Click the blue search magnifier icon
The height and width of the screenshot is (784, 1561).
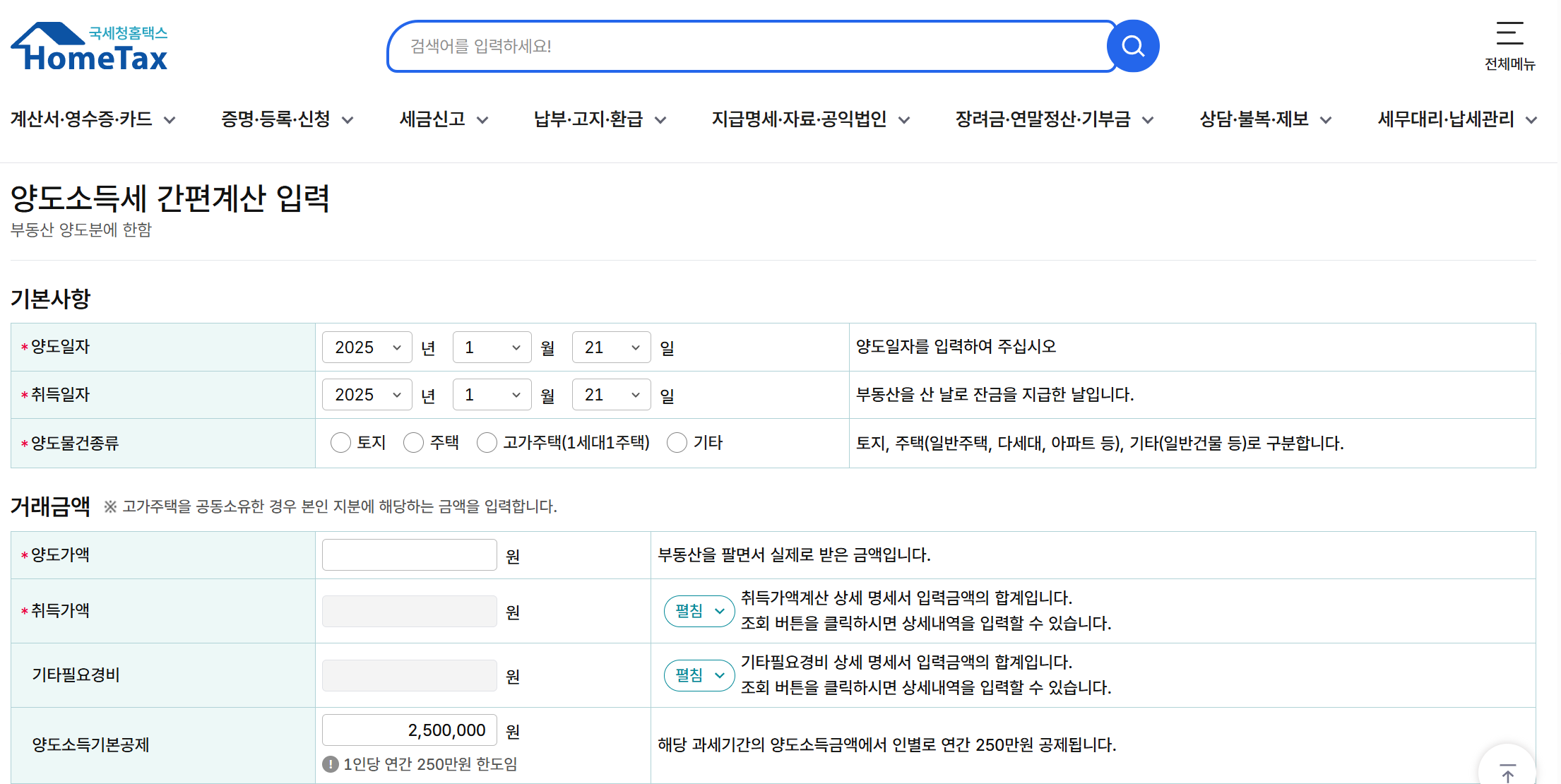coord(1133,46)
